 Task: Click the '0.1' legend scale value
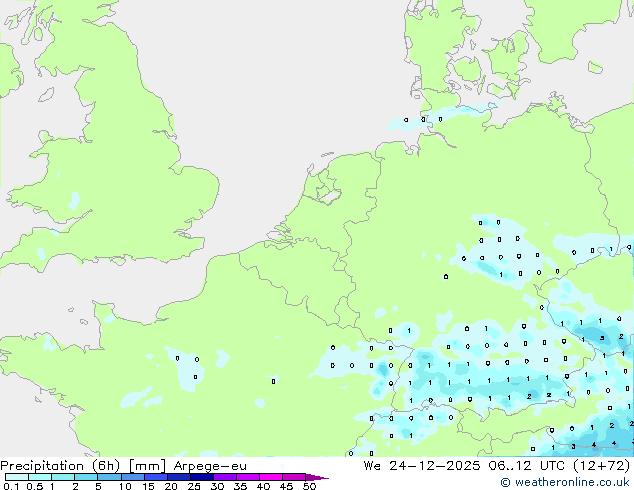click(x=11, y=486)
